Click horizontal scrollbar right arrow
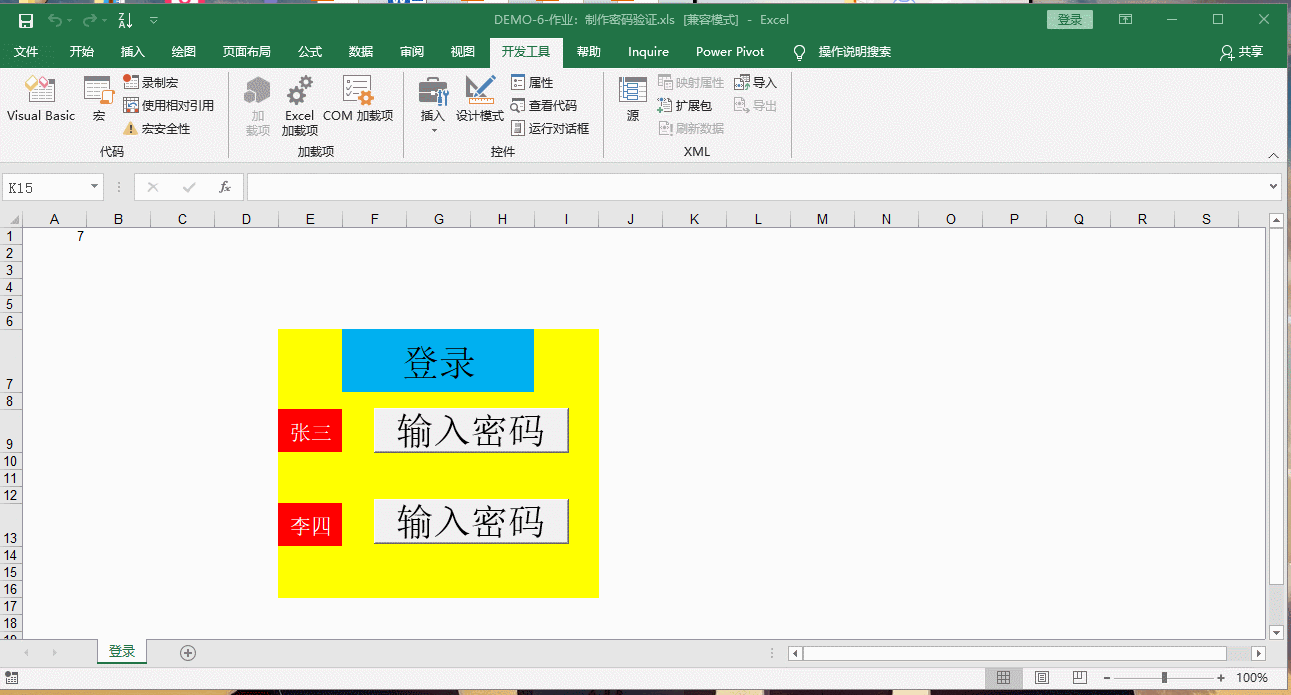This screenshot has height=695, width=1291. pos(1259,653)
